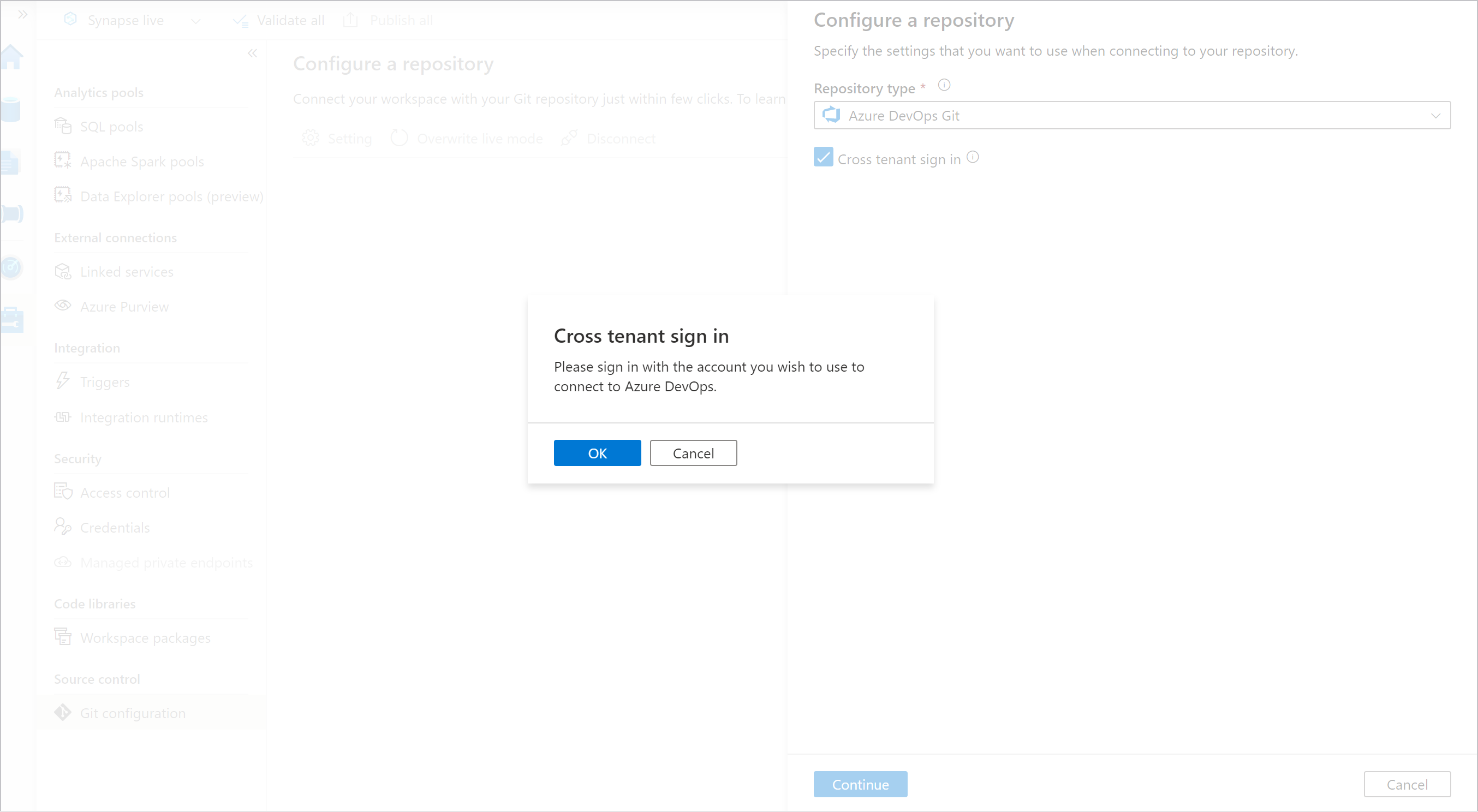Expand the Synapse live branch selector
This screenshot has width=1478, height=812.
pos(198,18)
